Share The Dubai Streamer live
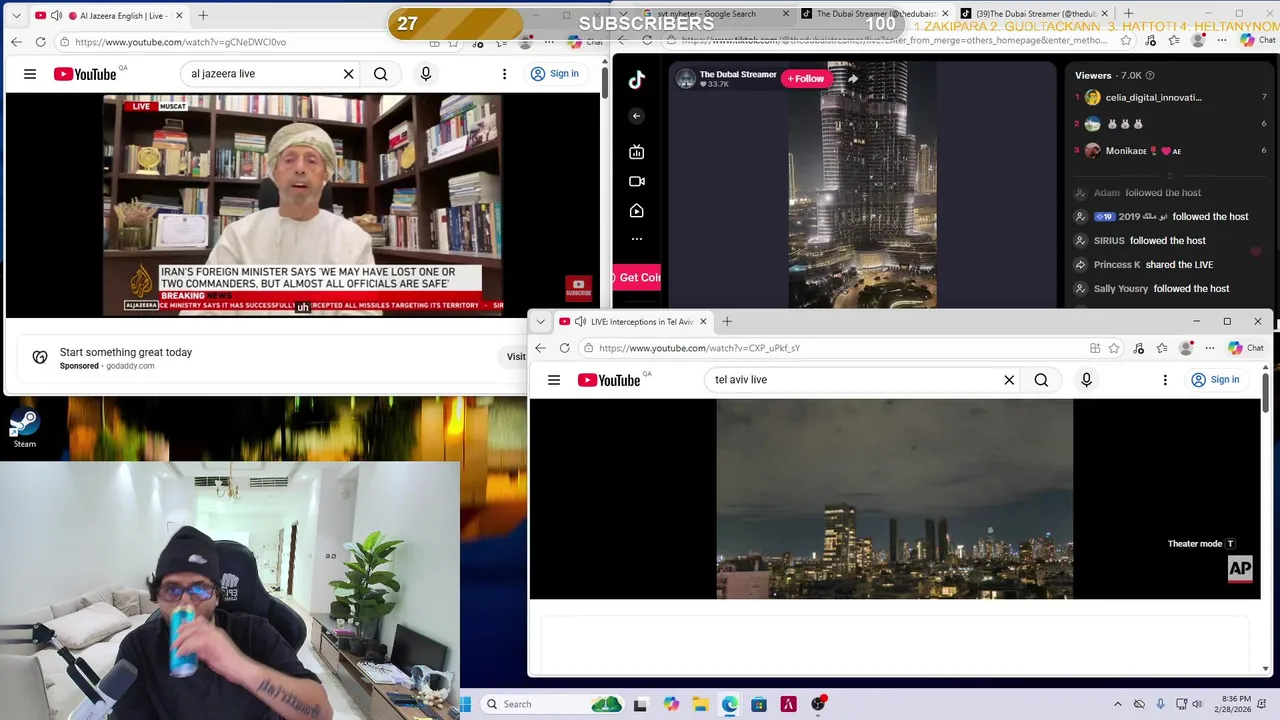 coord(852,79)
